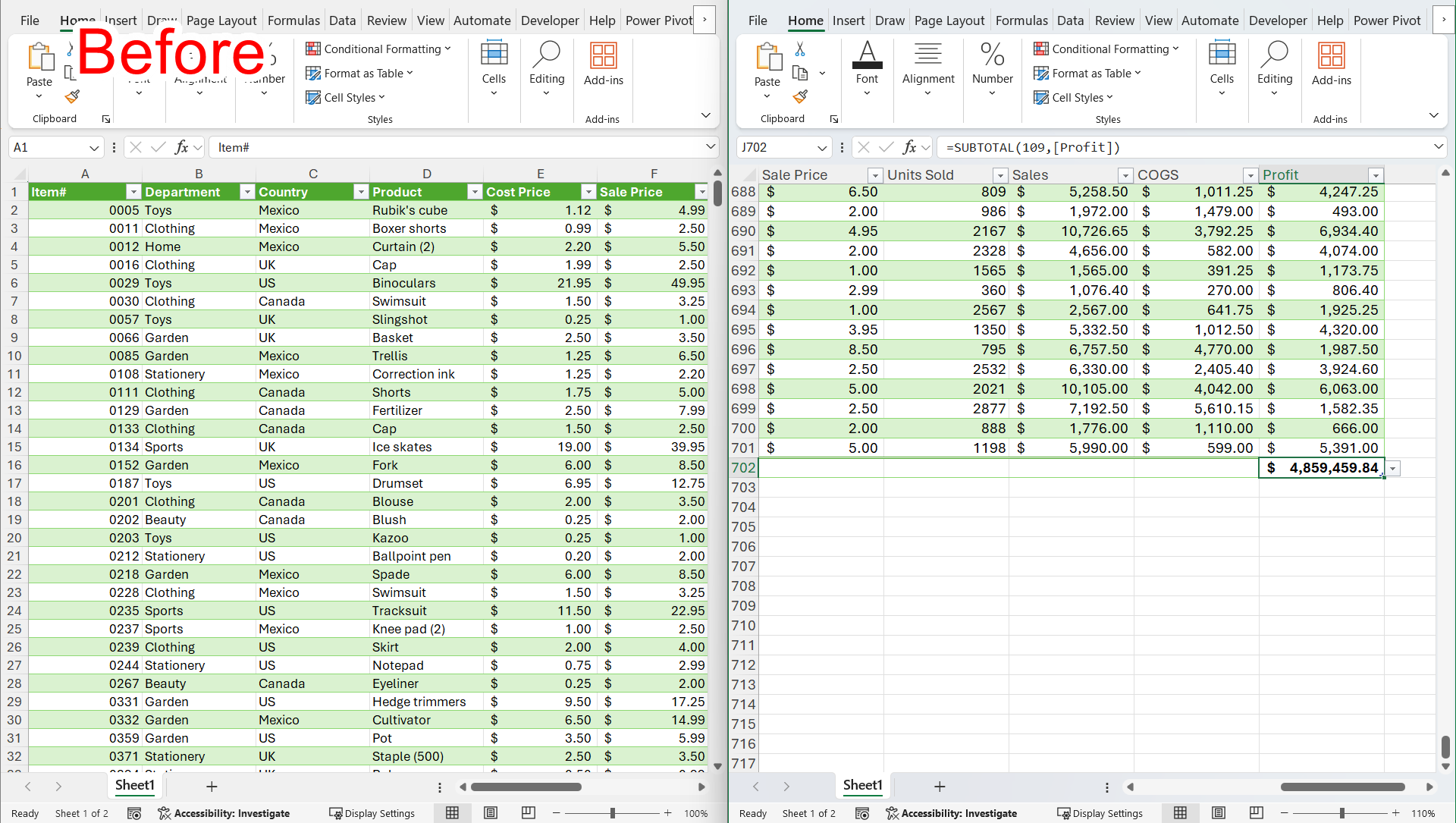Click Insert Function fx in right formula bar

tap(909, 147)
